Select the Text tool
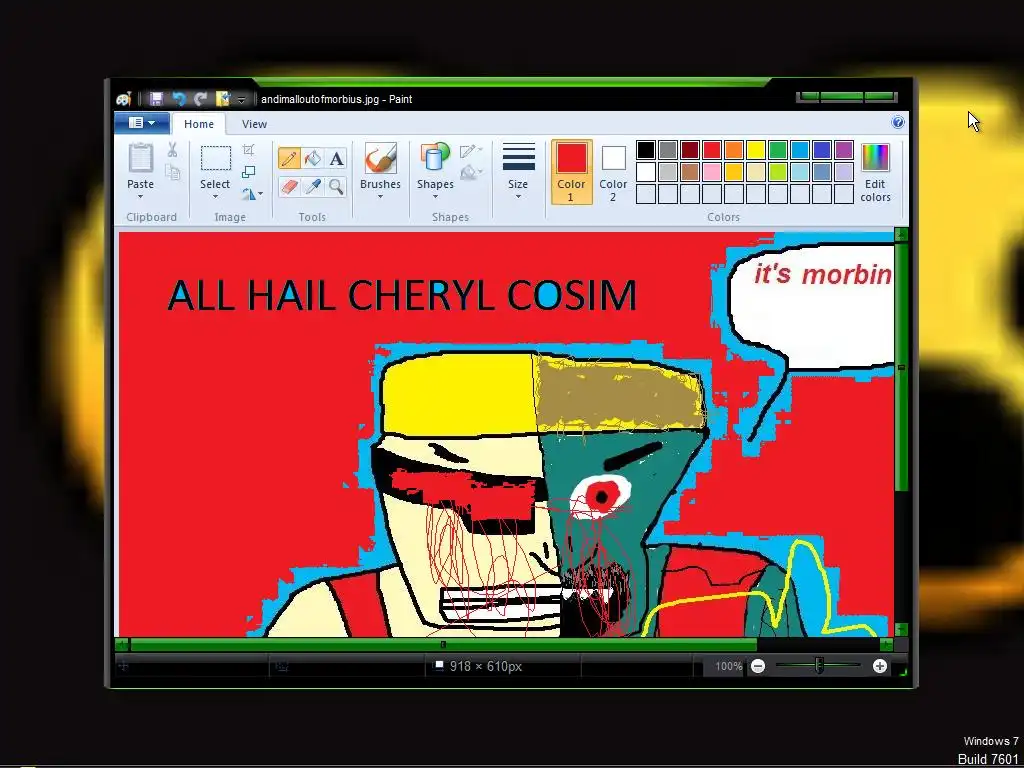 [x=336, y=159]
